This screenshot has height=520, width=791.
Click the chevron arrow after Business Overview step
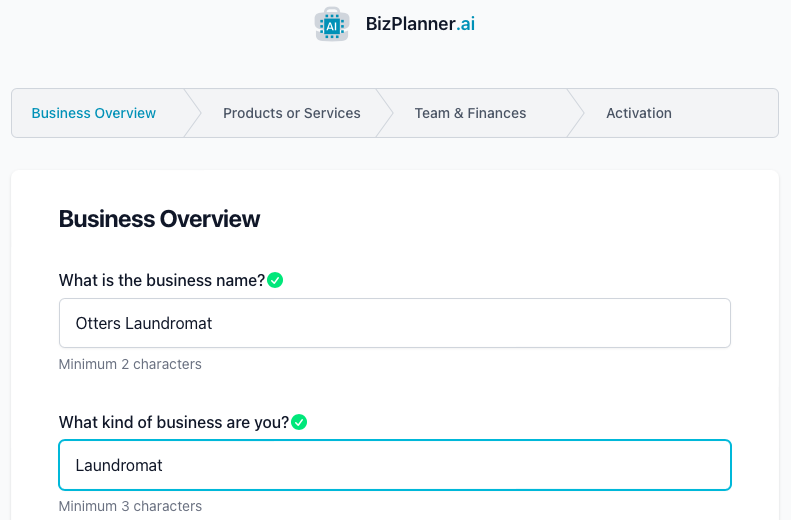point(193,113)
